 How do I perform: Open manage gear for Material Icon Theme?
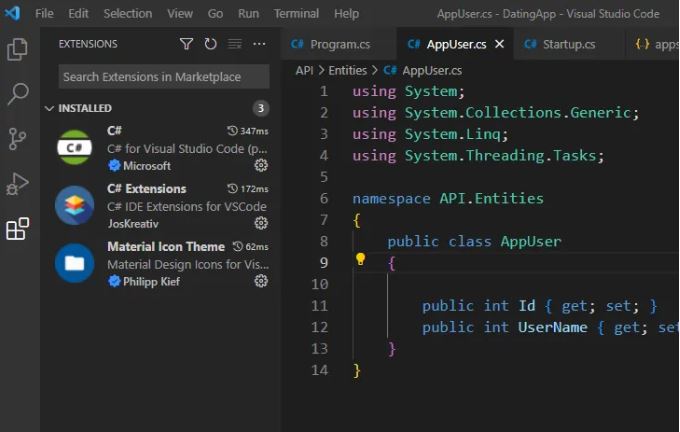[261, 281]
